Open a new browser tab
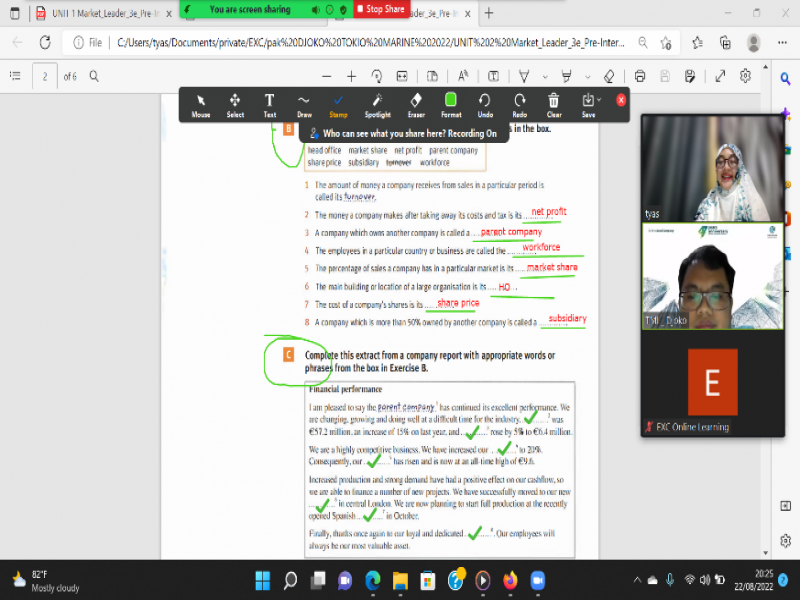The width and height of the screenshot is (800, 600). click(x=488, y=14)
